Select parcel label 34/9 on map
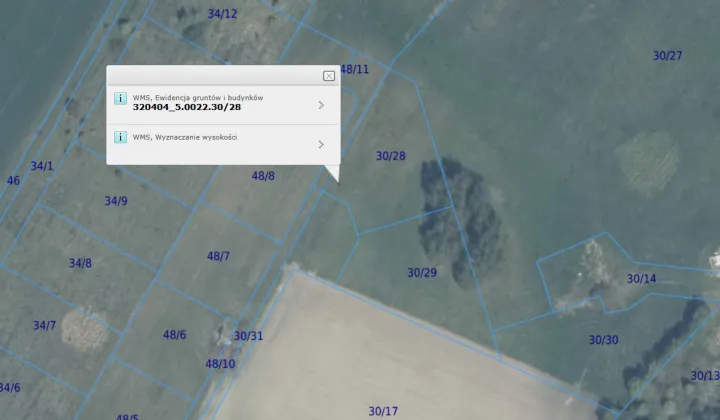Screen dimensions: 720x420 (x=116, y=201)
